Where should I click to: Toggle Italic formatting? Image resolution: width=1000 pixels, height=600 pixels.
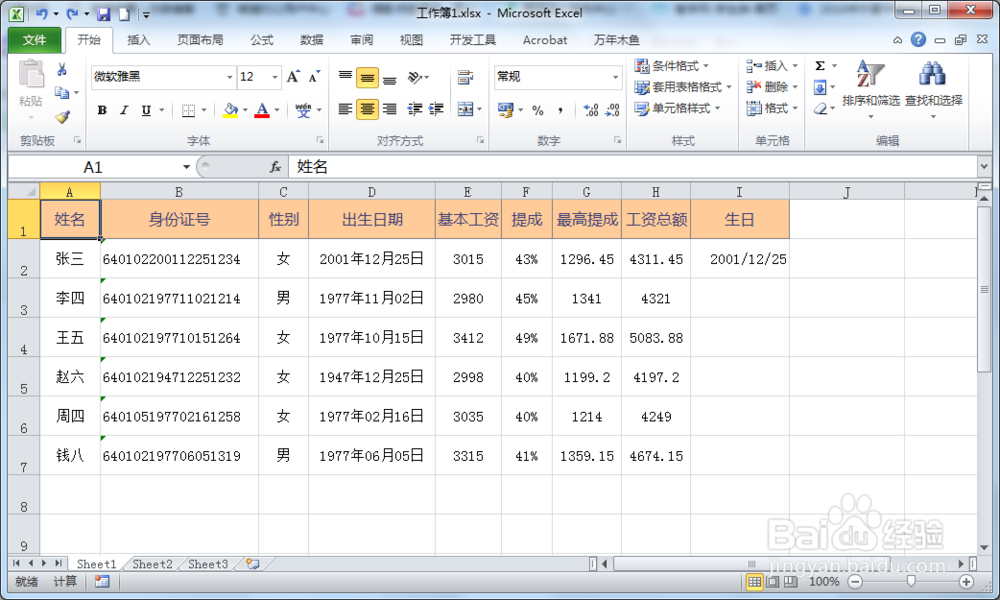124,110
